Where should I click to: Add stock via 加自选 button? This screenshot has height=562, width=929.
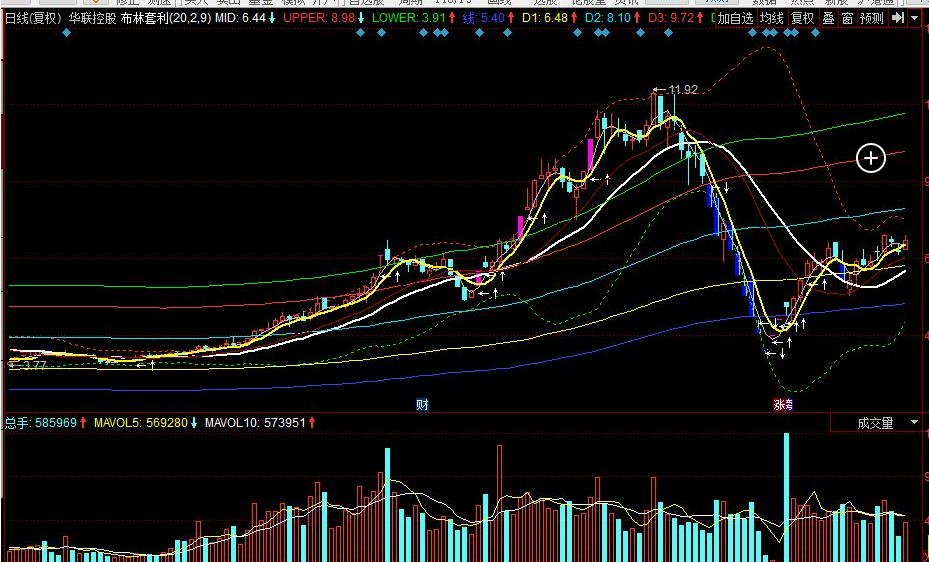point(735,18)
